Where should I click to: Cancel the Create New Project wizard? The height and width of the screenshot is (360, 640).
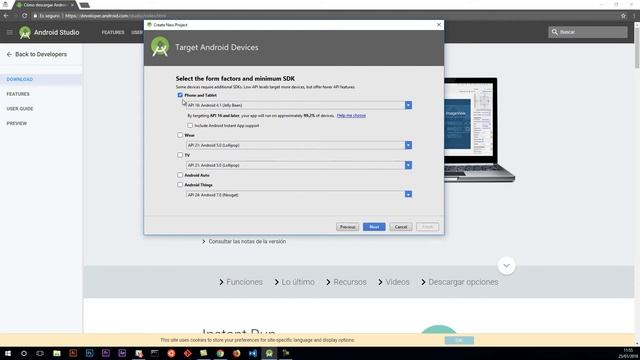[401, 227]
